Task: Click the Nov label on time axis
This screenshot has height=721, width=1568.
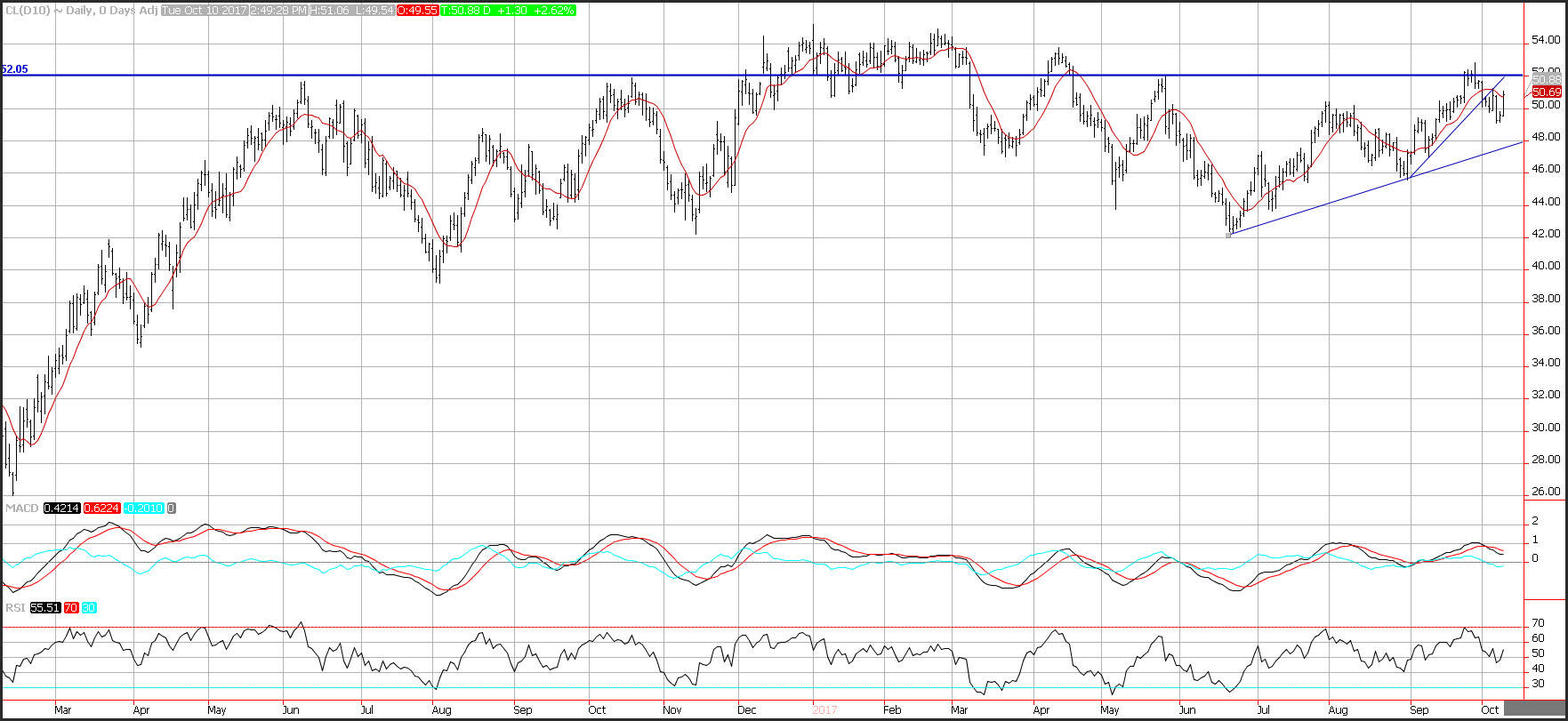Action: 673,710
